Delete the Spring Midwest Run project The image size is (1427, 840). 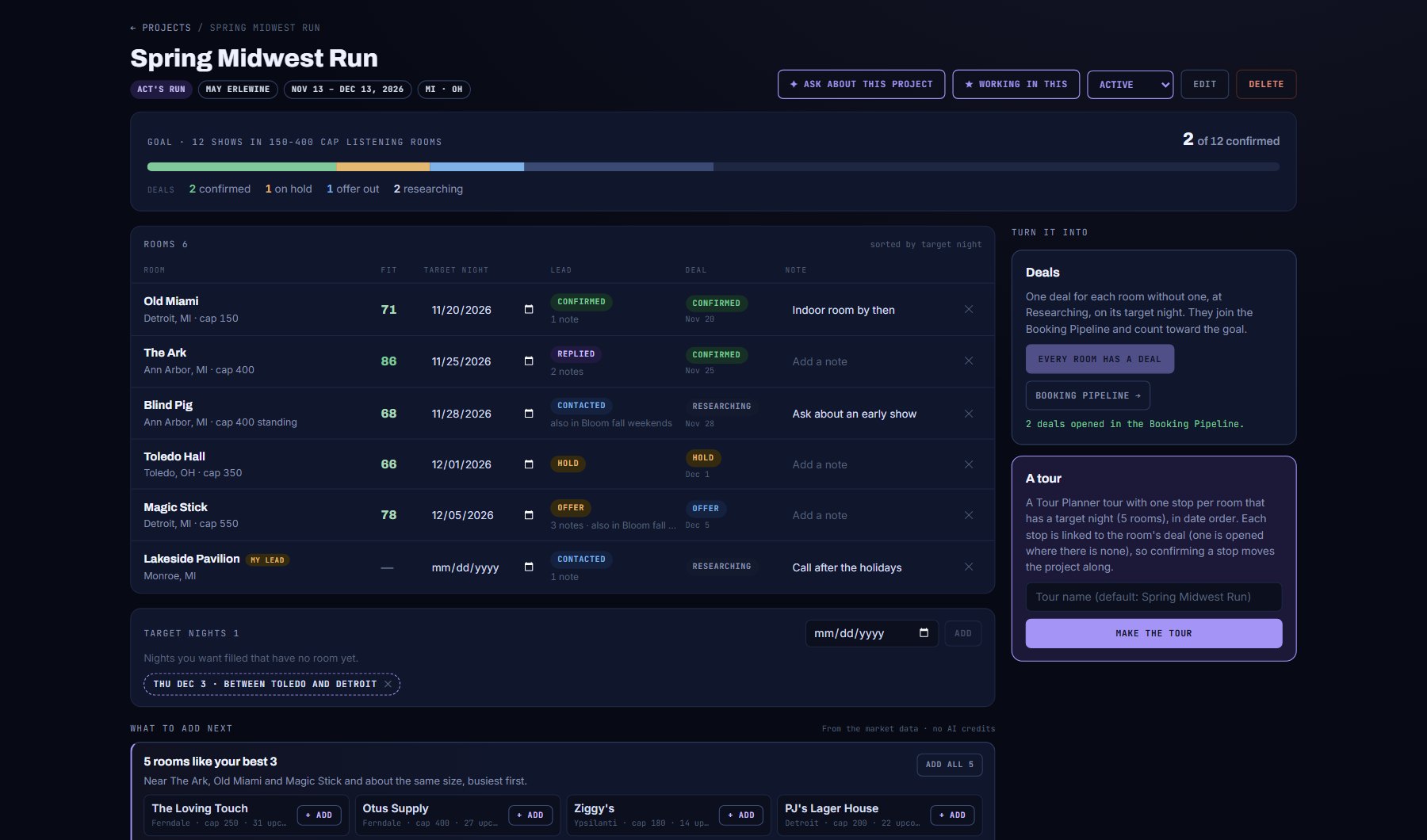tap(1266, 84)
